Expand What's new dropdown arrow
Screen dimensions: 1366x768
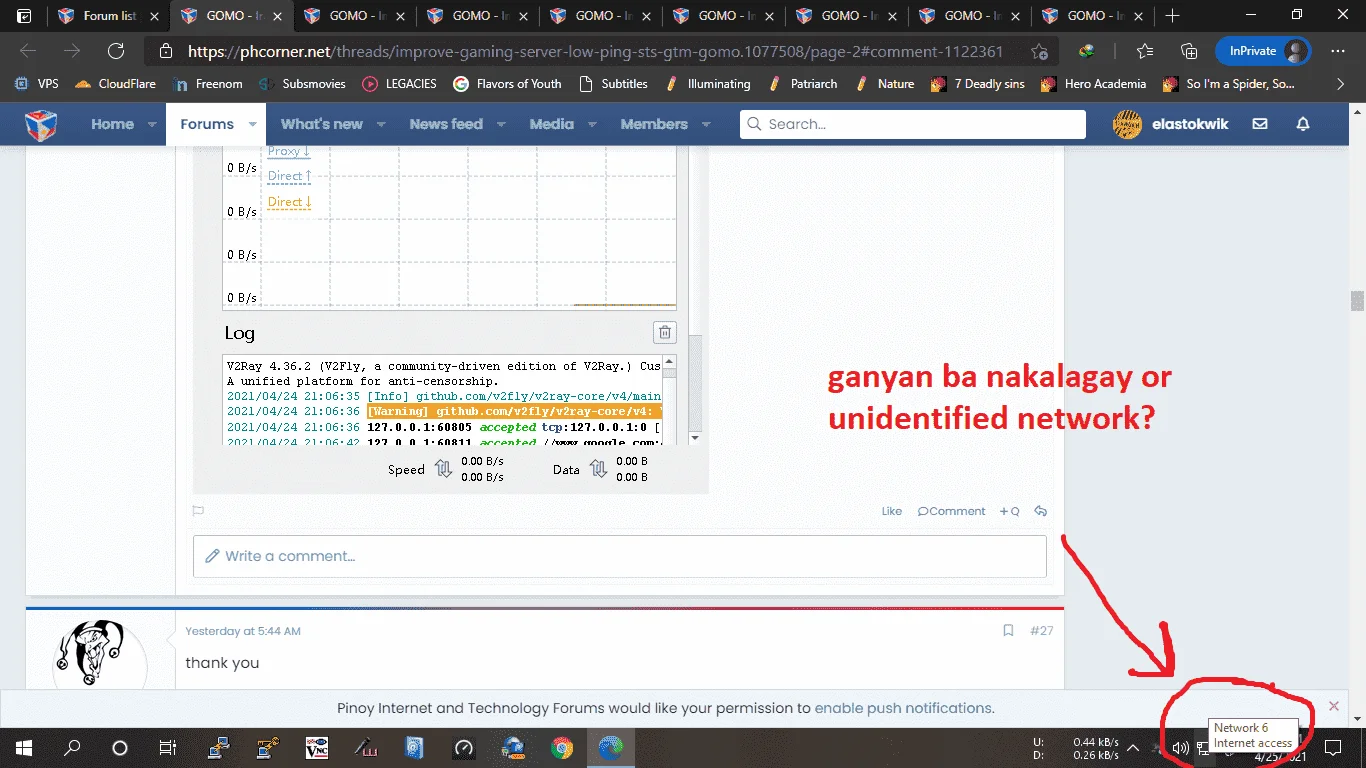[x=381, y=125]
